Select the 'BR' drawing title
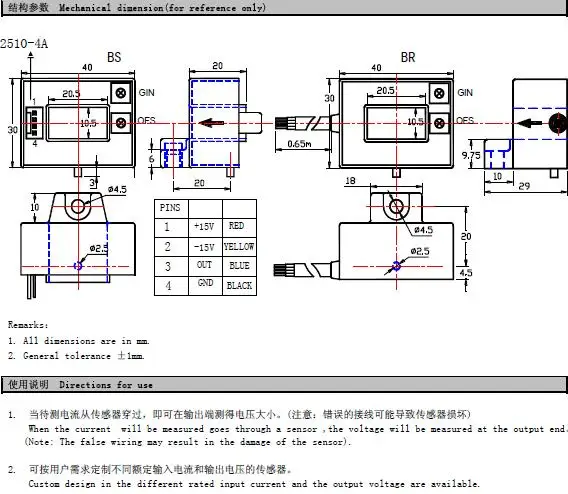The image size is (568, 494). coord(408,57)
